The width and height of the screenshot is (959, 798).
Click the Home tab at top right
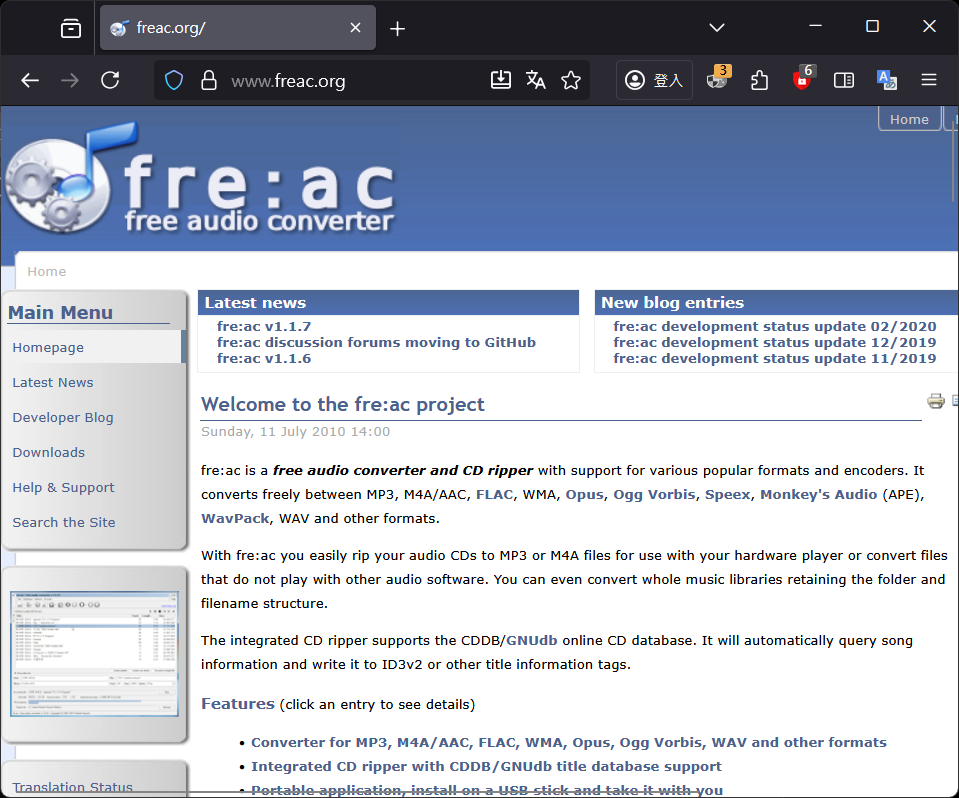tap(908, 119)
